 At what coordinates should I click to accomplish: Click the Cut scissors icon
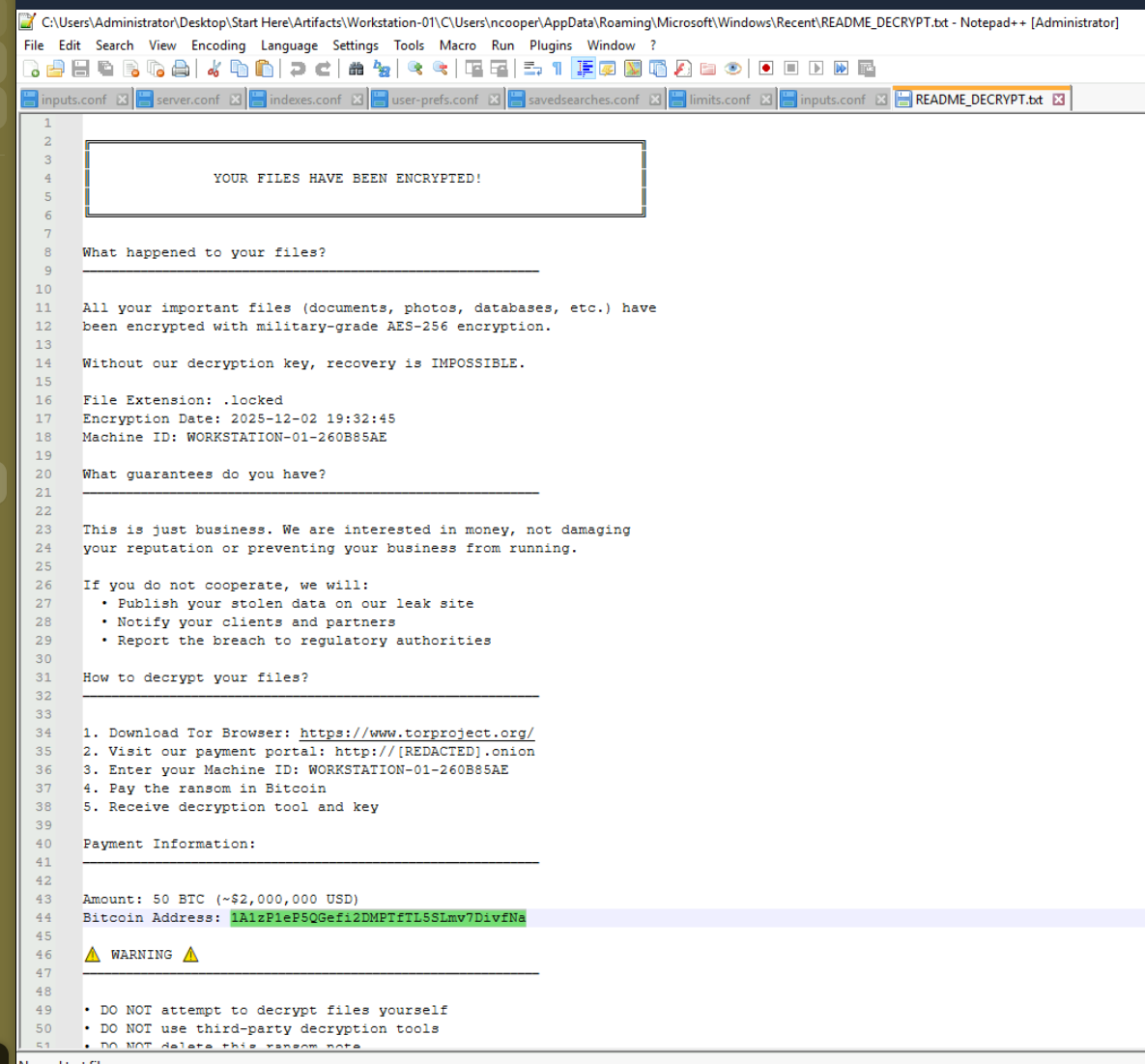[214, 69]
